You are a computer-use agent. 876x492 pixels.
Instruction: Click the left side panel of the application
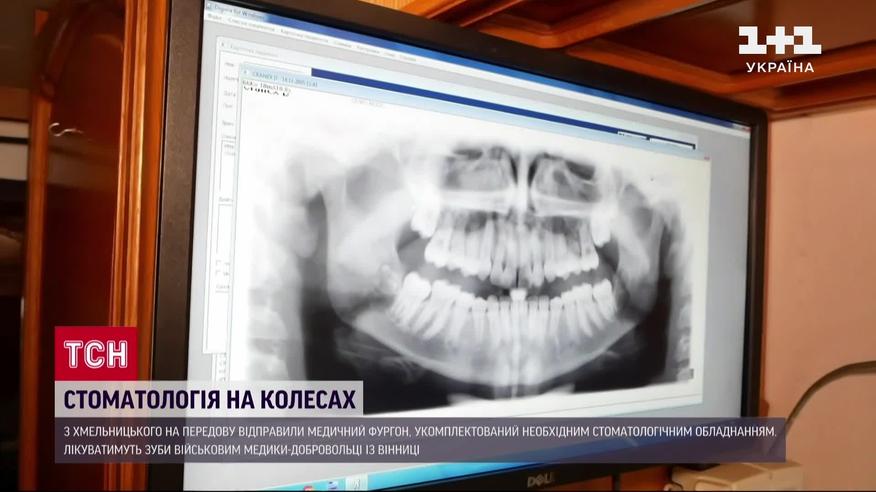tap(227, 200)
